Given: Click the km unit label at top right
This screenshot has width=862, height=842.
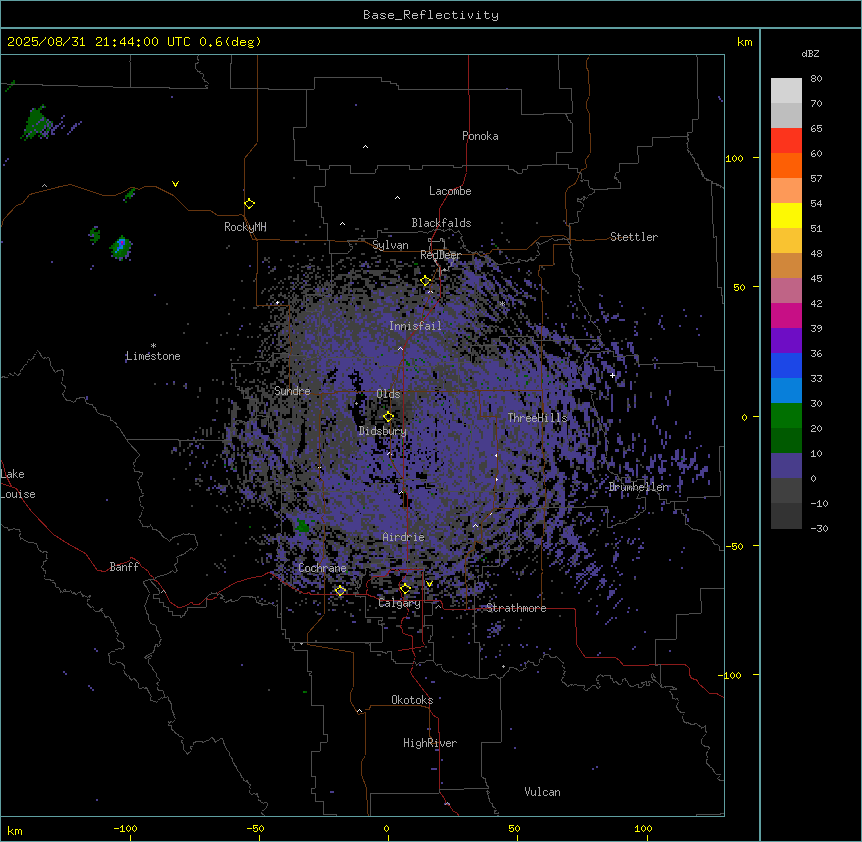Looking at the screenshot, I should click(x=744, y=42).
